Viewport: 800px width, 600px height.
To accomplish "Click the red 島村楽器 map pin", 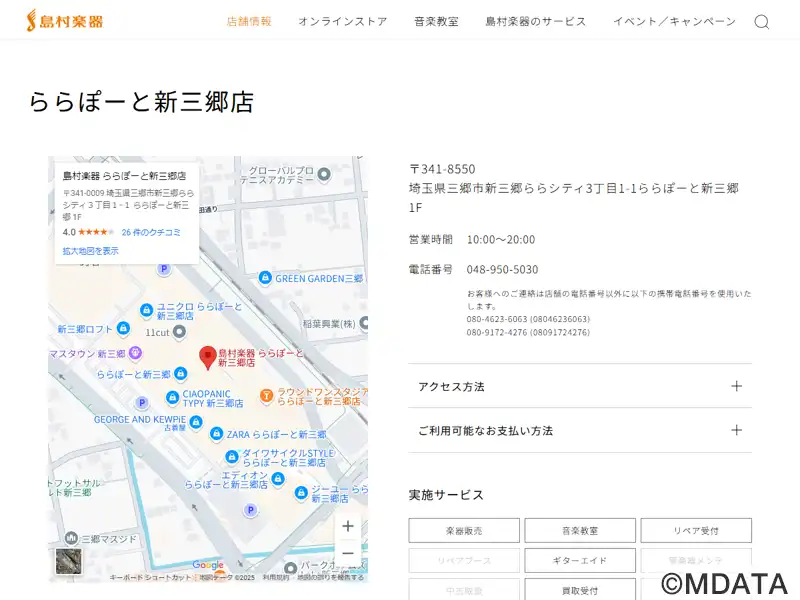I will [x=208, y=357].
